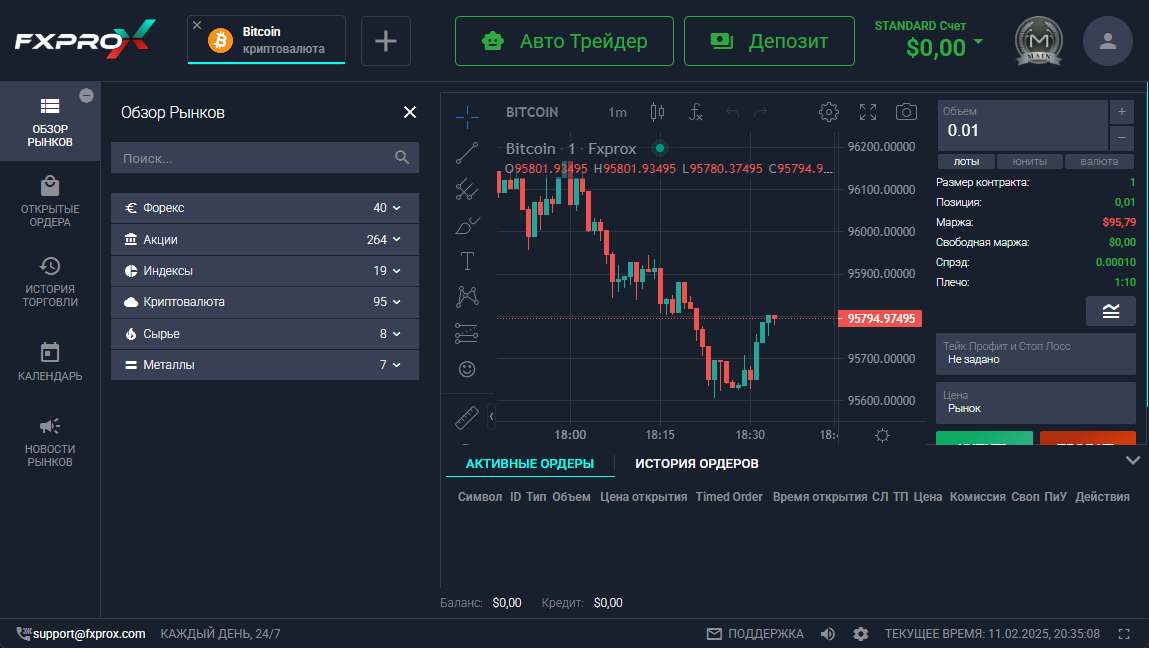Select the валюта volume unit
Image resolution: width=1149 pixels, height=648 pixels.
[x=1099, y=161]
